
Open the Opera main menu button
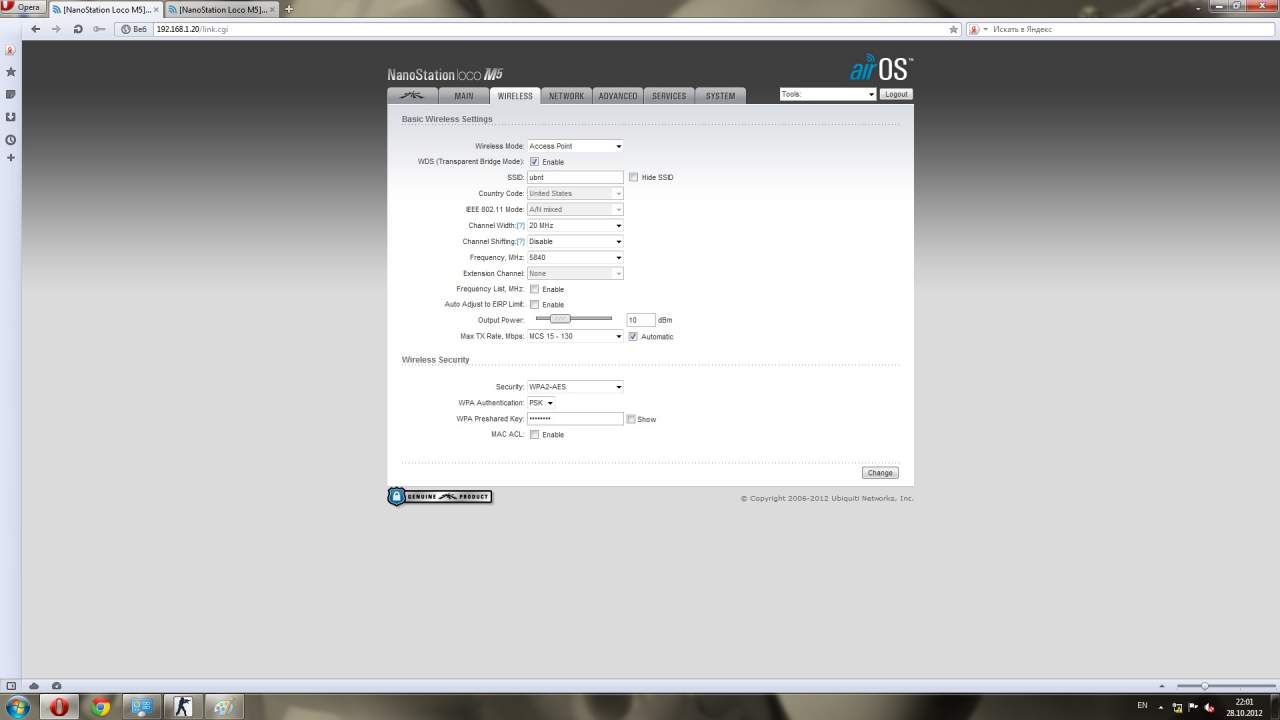(22, 8)
